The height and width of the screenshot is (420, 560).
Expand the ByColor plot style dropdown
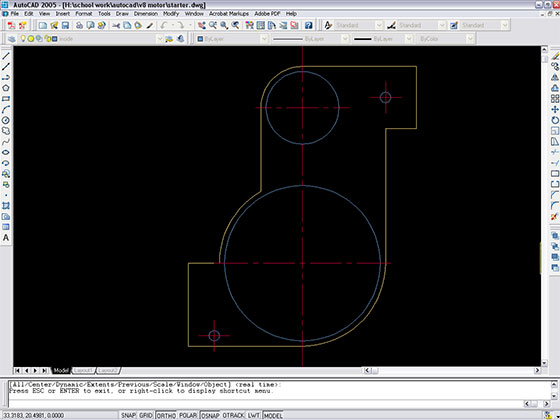click(x=470, y=39)
